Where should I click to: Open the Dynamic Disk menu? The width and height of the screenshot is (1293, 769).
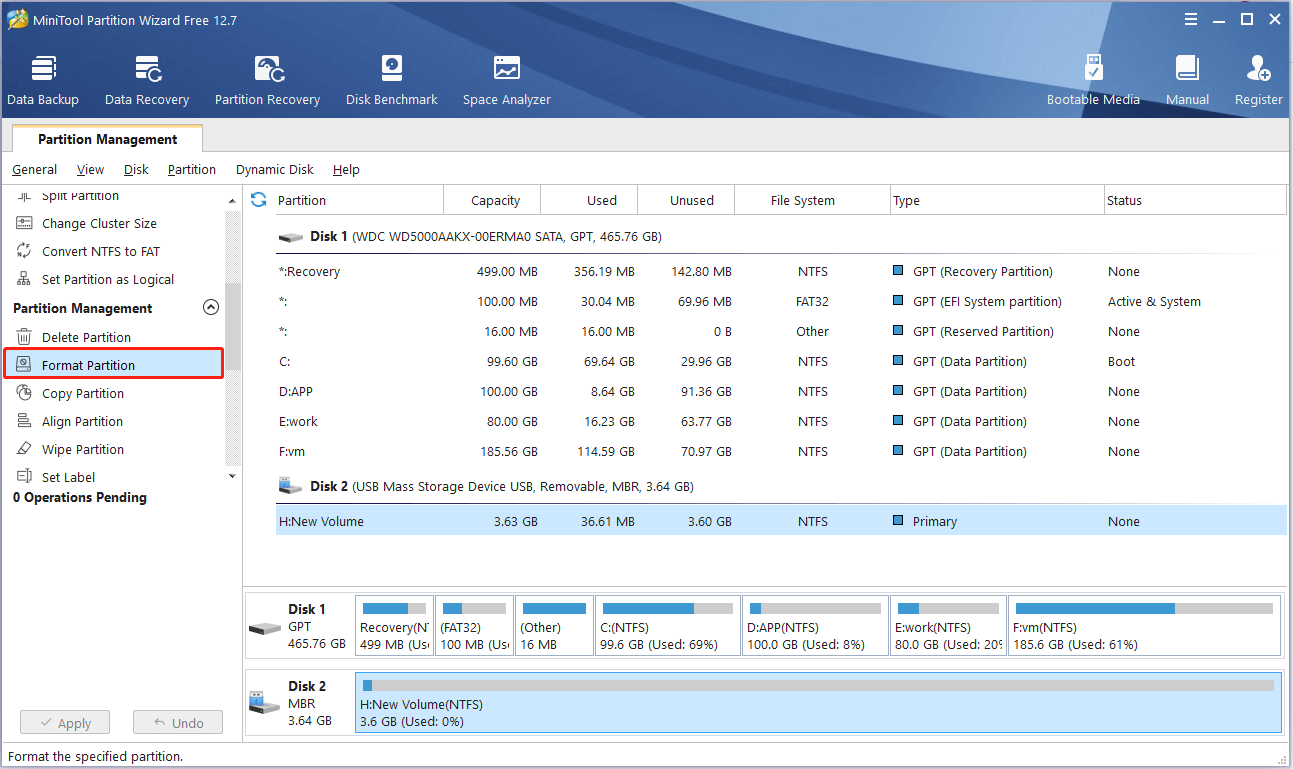click(274, 170)
